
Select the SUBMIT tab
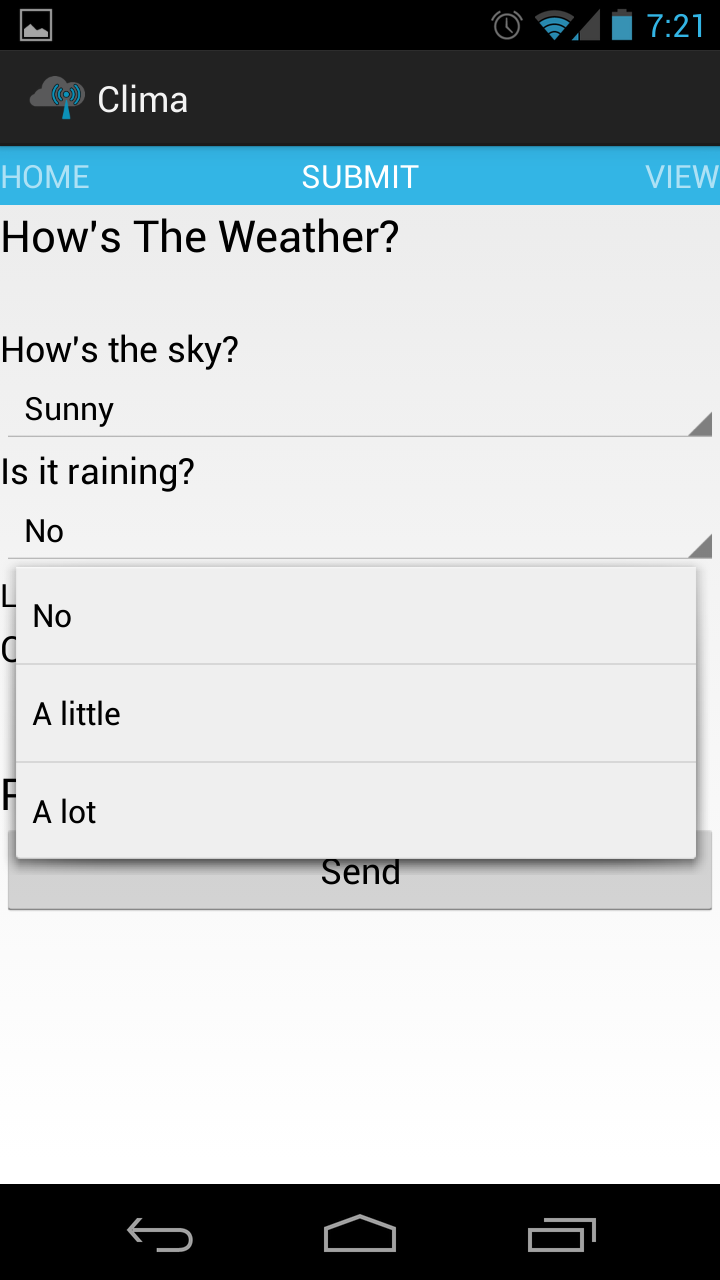pyautogui.click(x=360, y=177)
